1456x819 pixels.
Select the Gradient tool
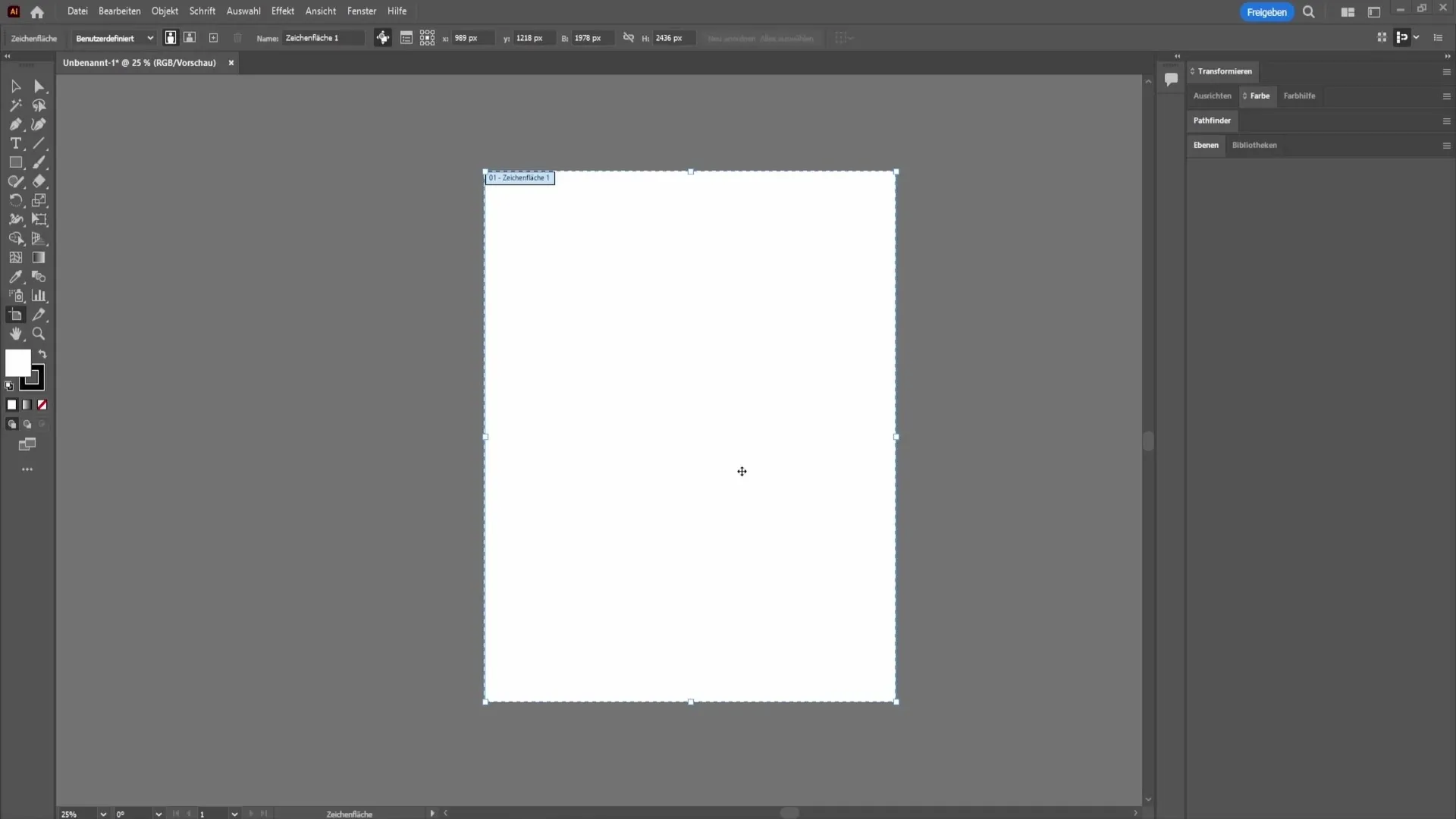[39, 258]
